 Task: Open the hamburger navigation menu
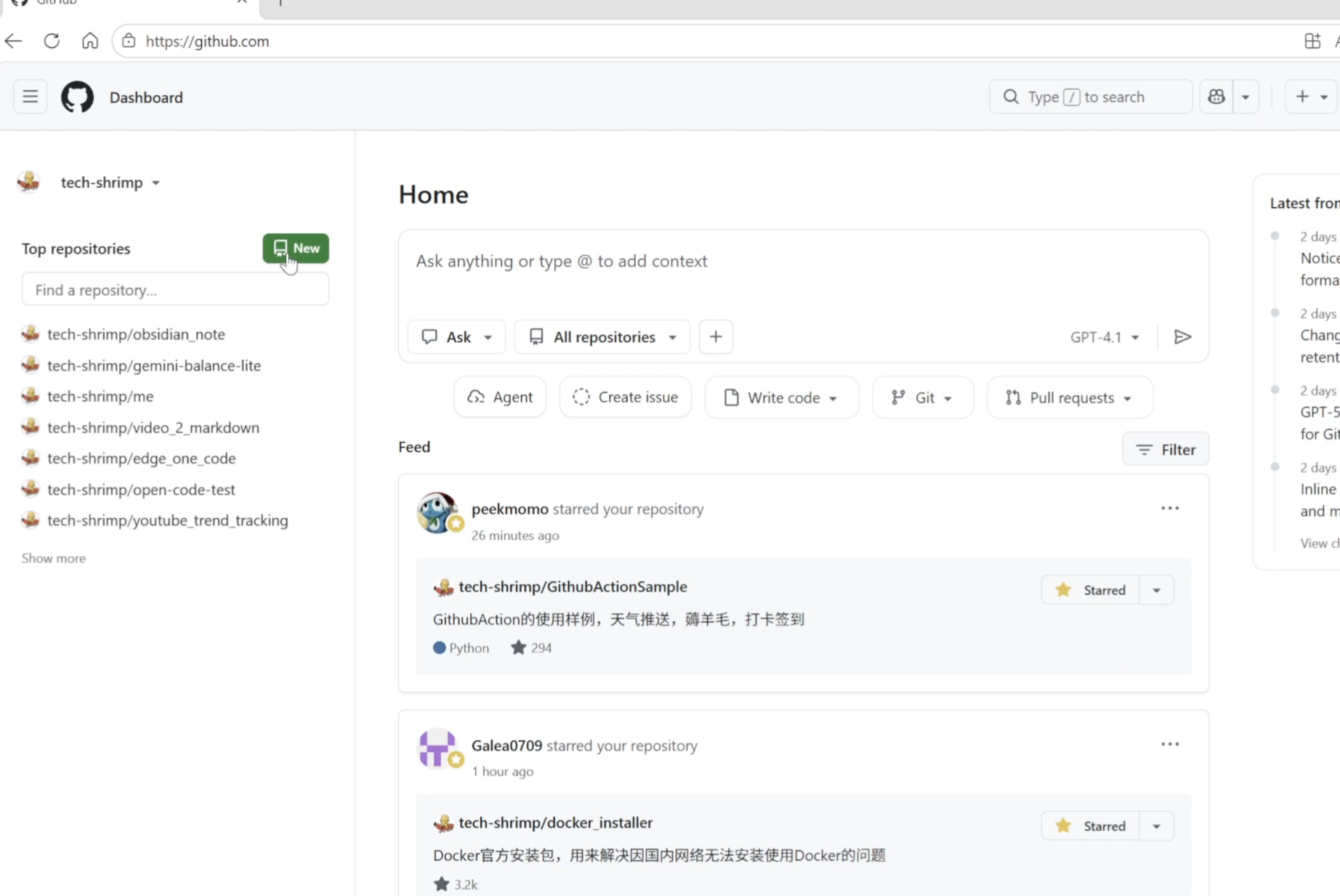tap(30, 97)
